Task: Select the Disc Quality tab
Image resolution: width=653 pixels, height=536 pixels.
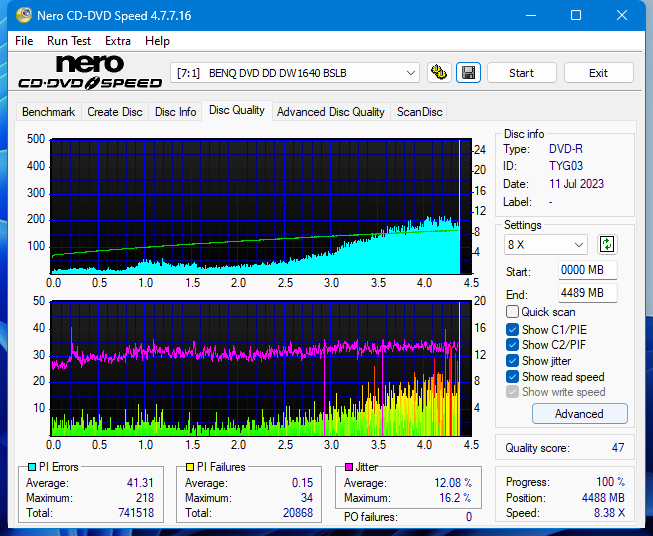Action: [x=237, y=110]
